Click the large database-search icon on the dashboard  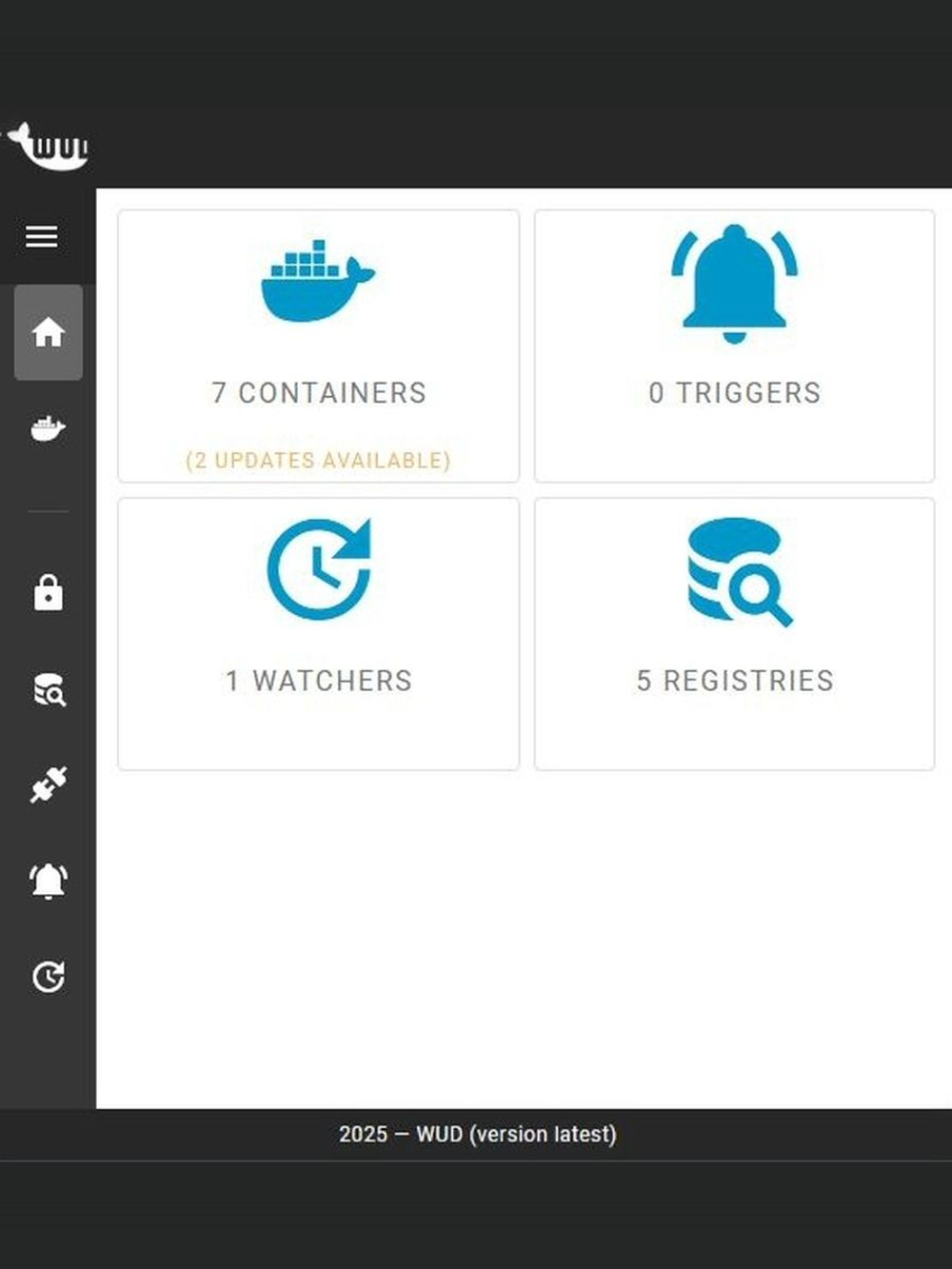tap(739, 571)
